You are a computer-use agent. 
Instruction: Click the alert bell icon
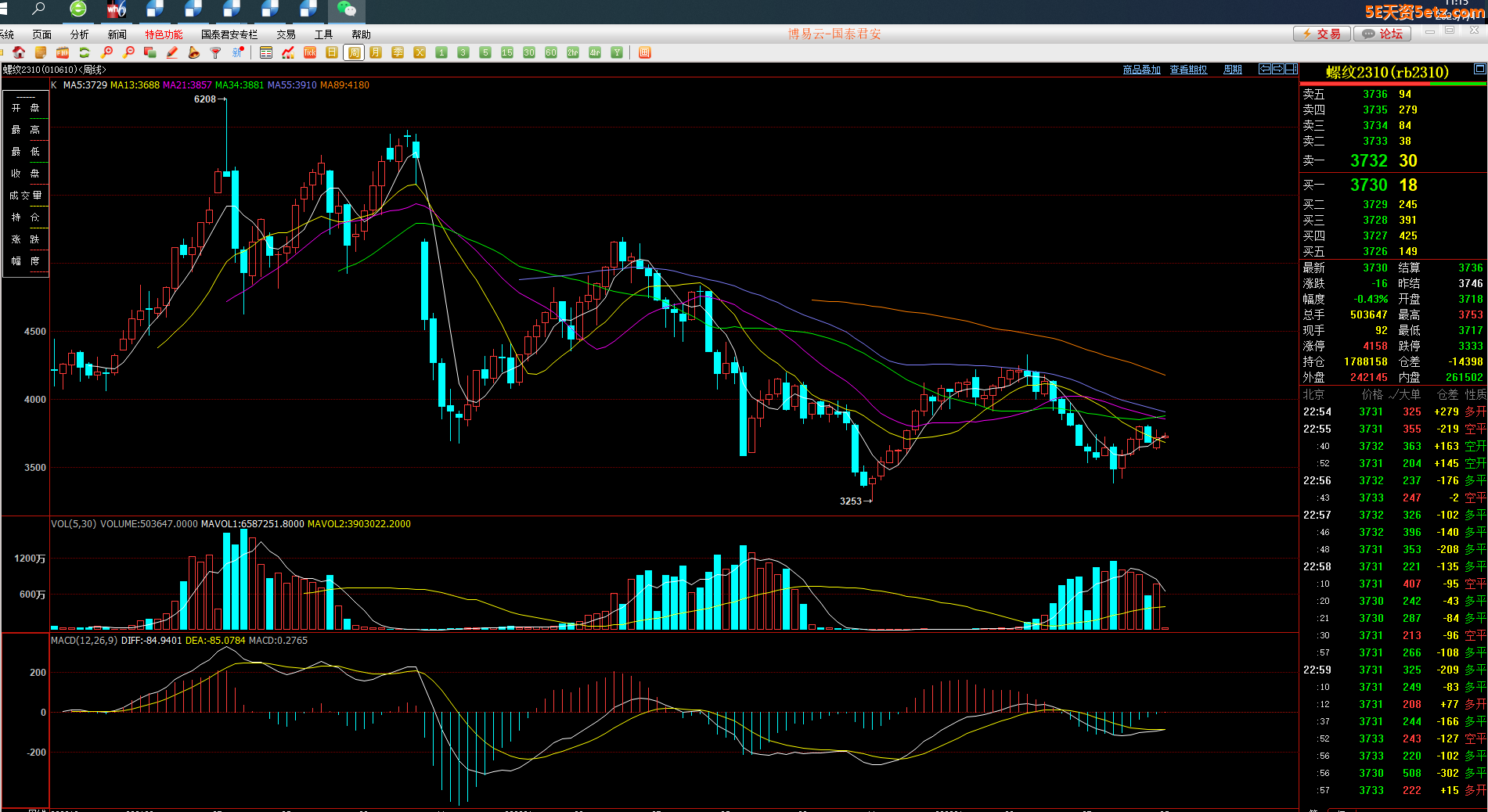(x=194, y=52)
